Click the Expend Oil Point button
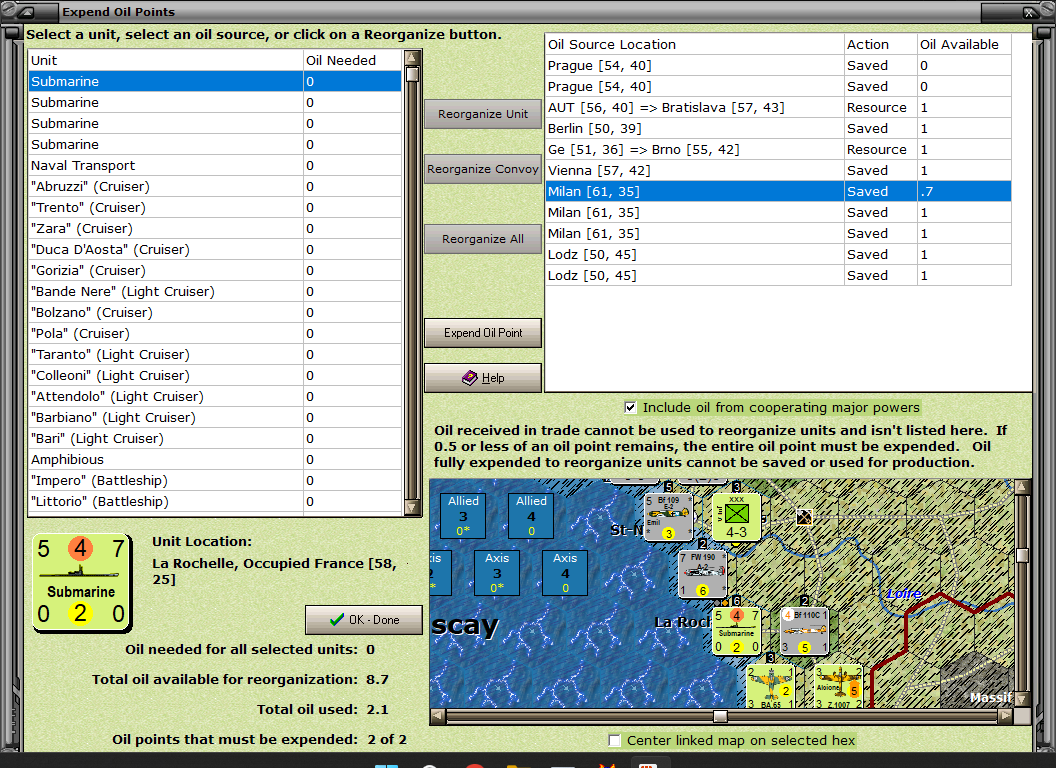 click(x=483, y=333)
